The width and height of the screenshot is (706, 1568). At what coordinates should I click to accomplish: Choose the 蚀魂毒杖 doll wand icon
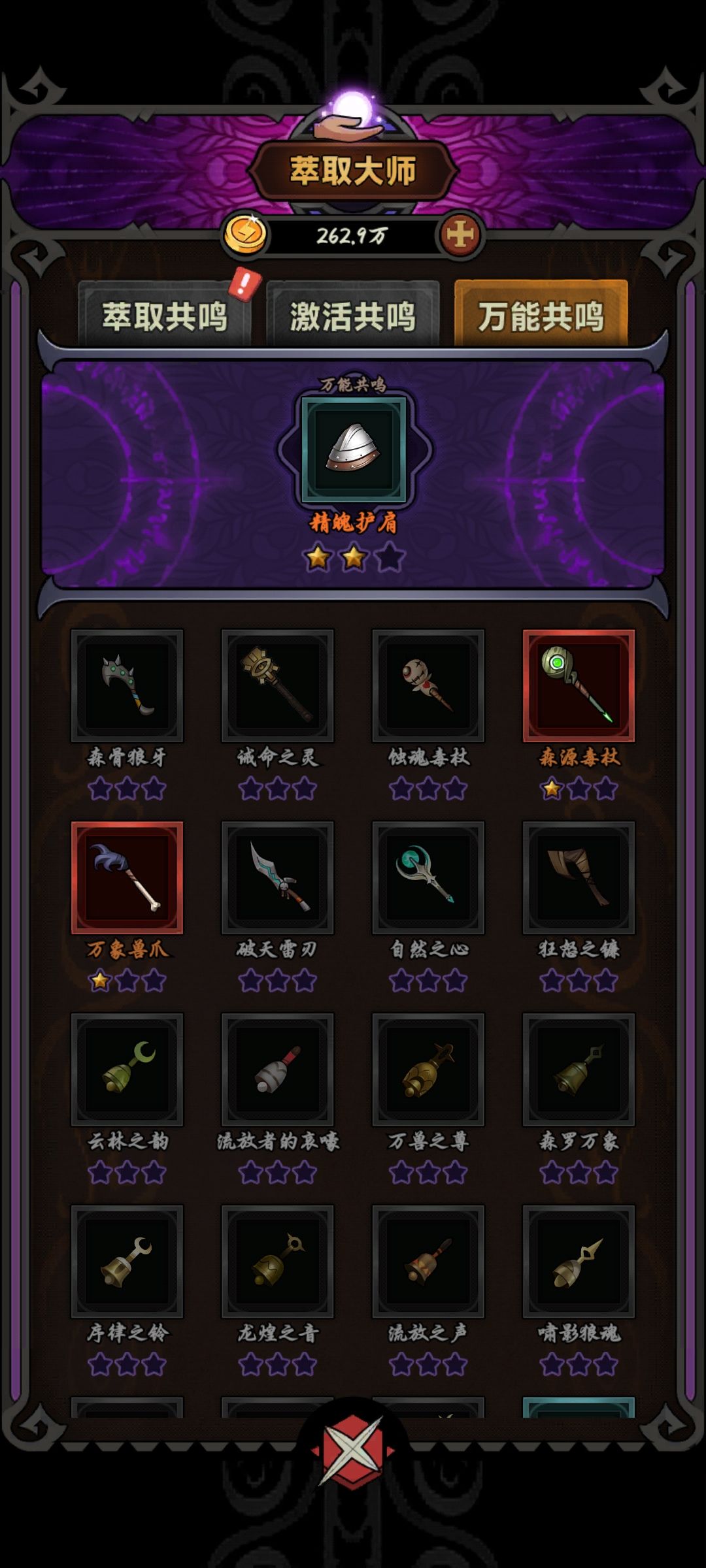pyautogui.click(x=428, y=685)
